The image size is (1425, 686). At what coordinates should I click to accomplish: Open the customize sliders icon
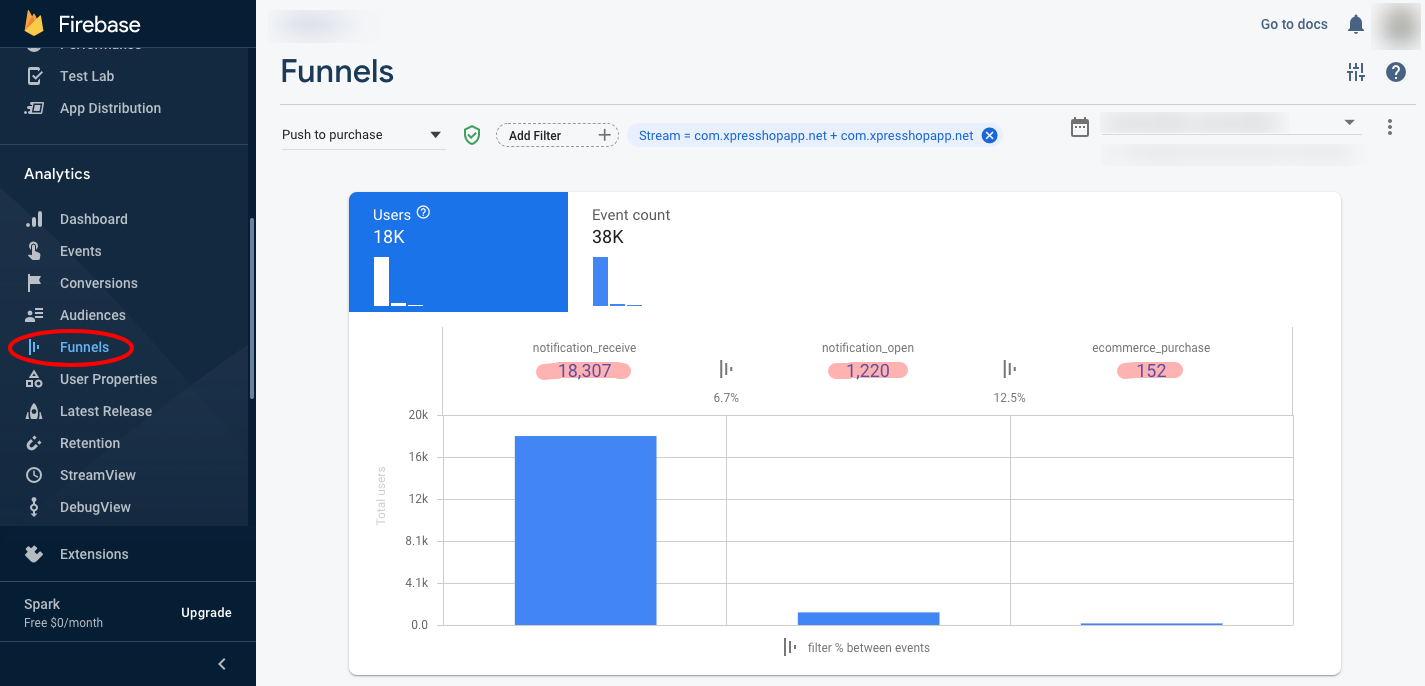pyautogui.click(x=1356, y=72)
